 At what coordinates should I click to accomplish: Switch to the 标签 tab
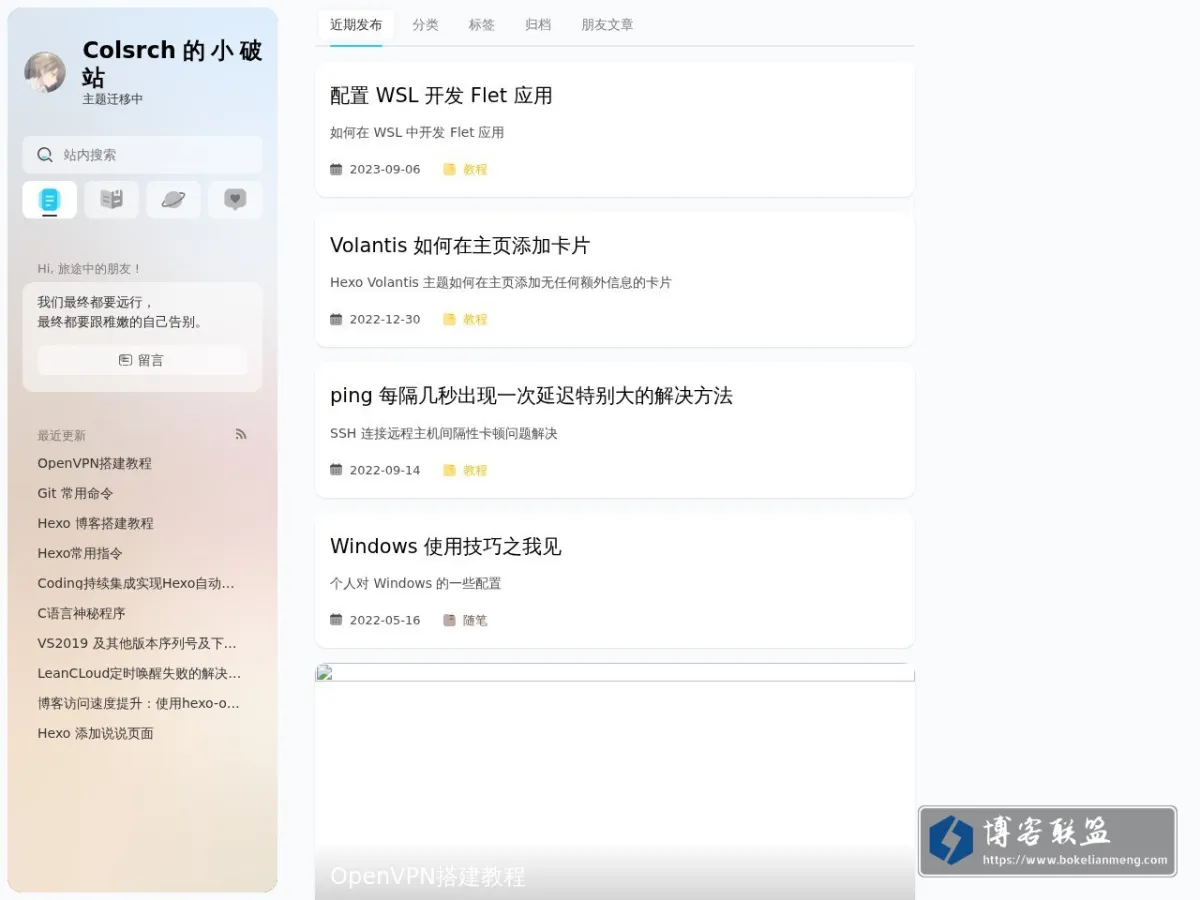[x=482, y=25]
